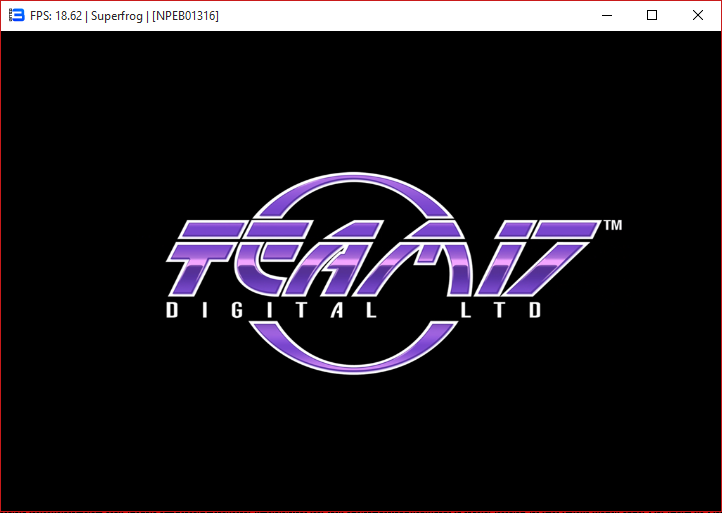This screenshot has height=513, width=722.
Task: Close the Superfrog game window
Action: point(698,16)
